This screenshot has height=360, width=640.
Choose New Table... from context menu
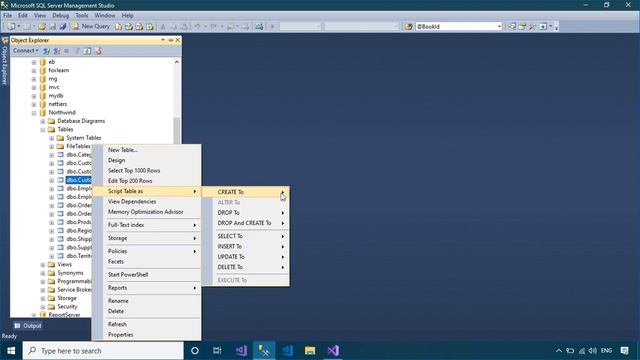[x=147, y=150]
